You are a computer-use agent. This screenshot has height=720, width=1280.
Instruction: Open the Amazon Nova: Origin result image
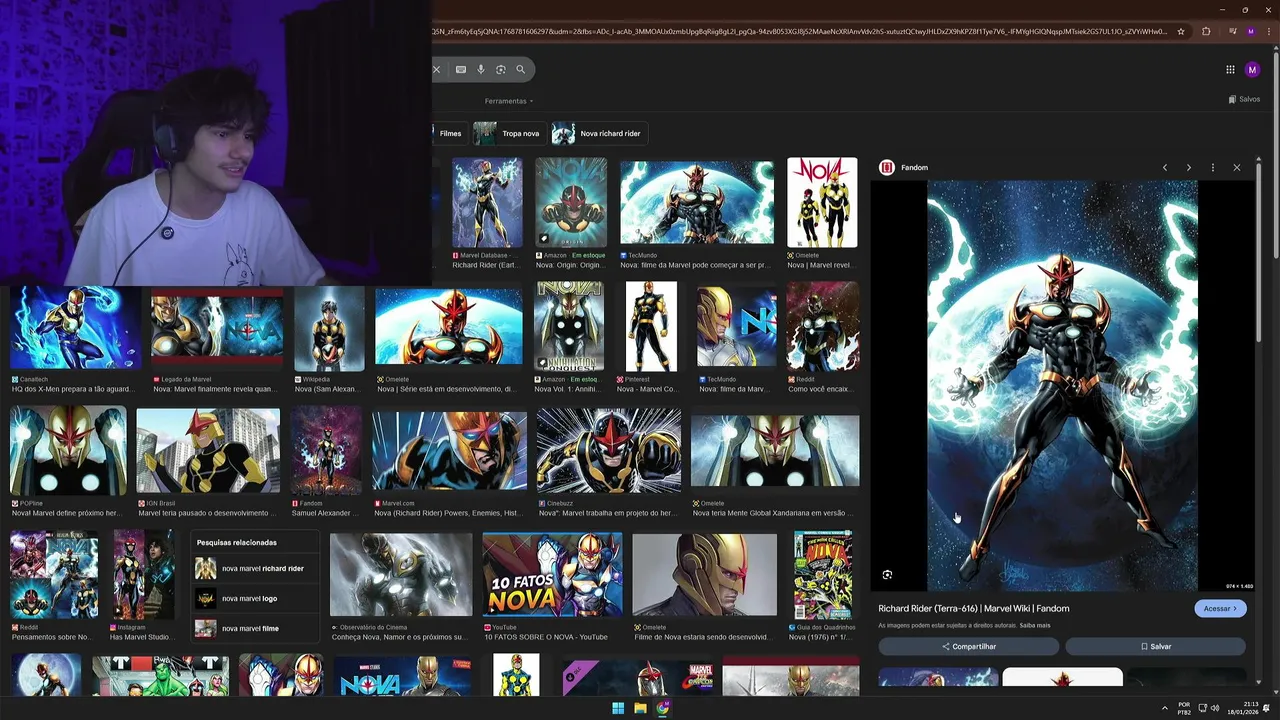pos(571,201)
